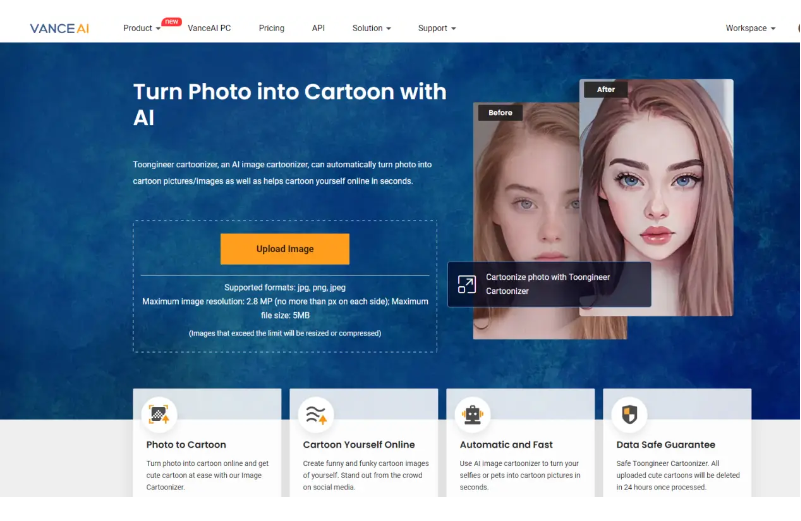Click the red new badge
Image resolution: width=801 pixels, height=521 pixels.
pos(172,21)
